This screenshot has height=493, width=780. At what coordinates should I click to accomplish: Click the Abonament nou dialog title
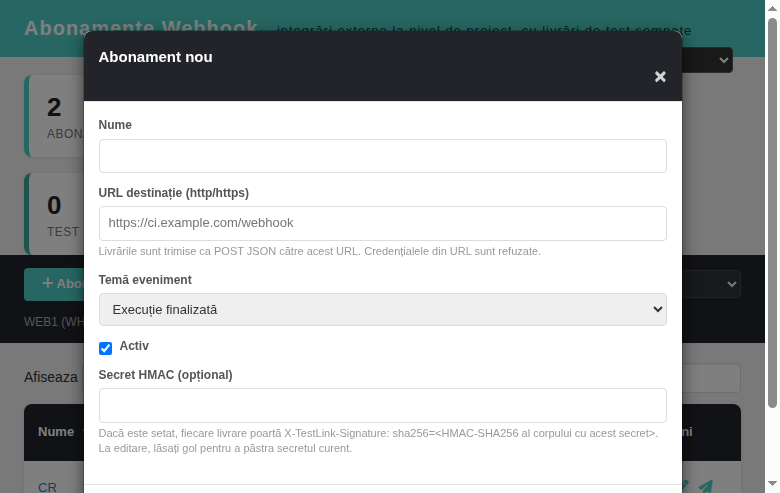155,57
